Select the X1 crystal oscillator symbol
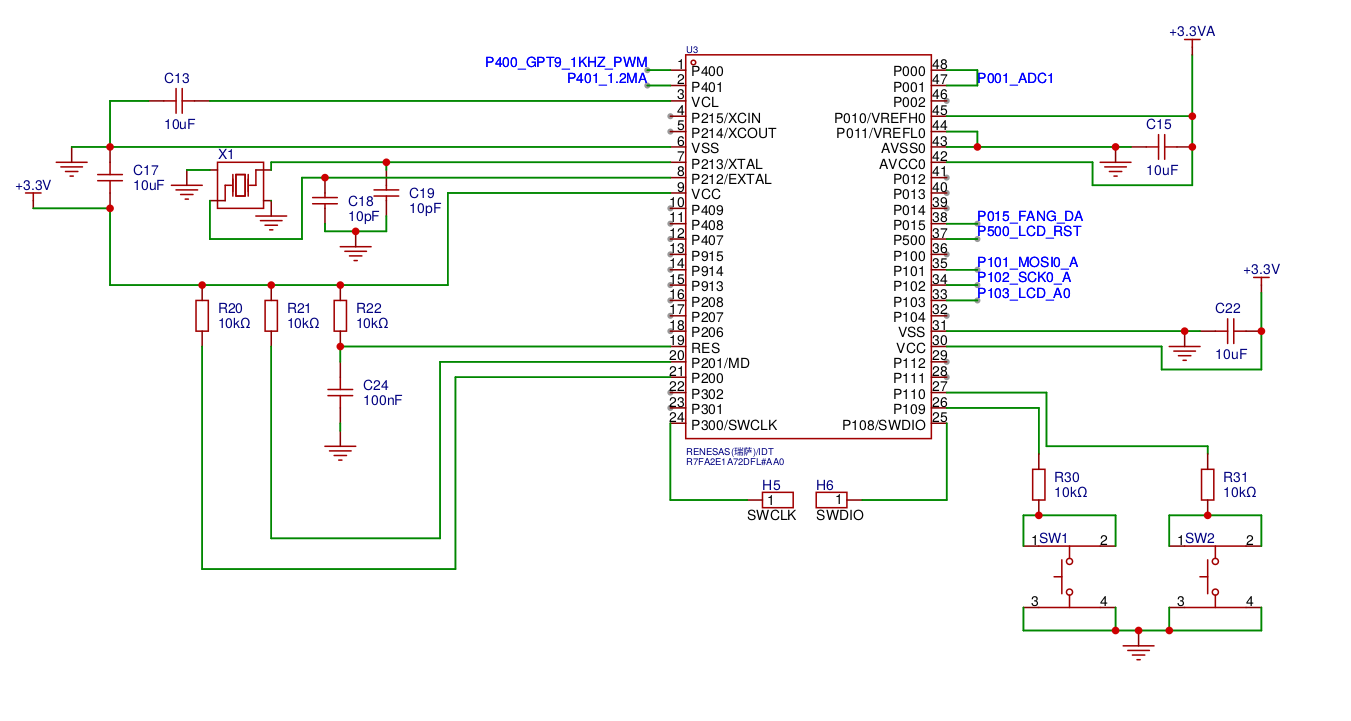The height and width of the screenshot is (721, 1351). [240, 185]
